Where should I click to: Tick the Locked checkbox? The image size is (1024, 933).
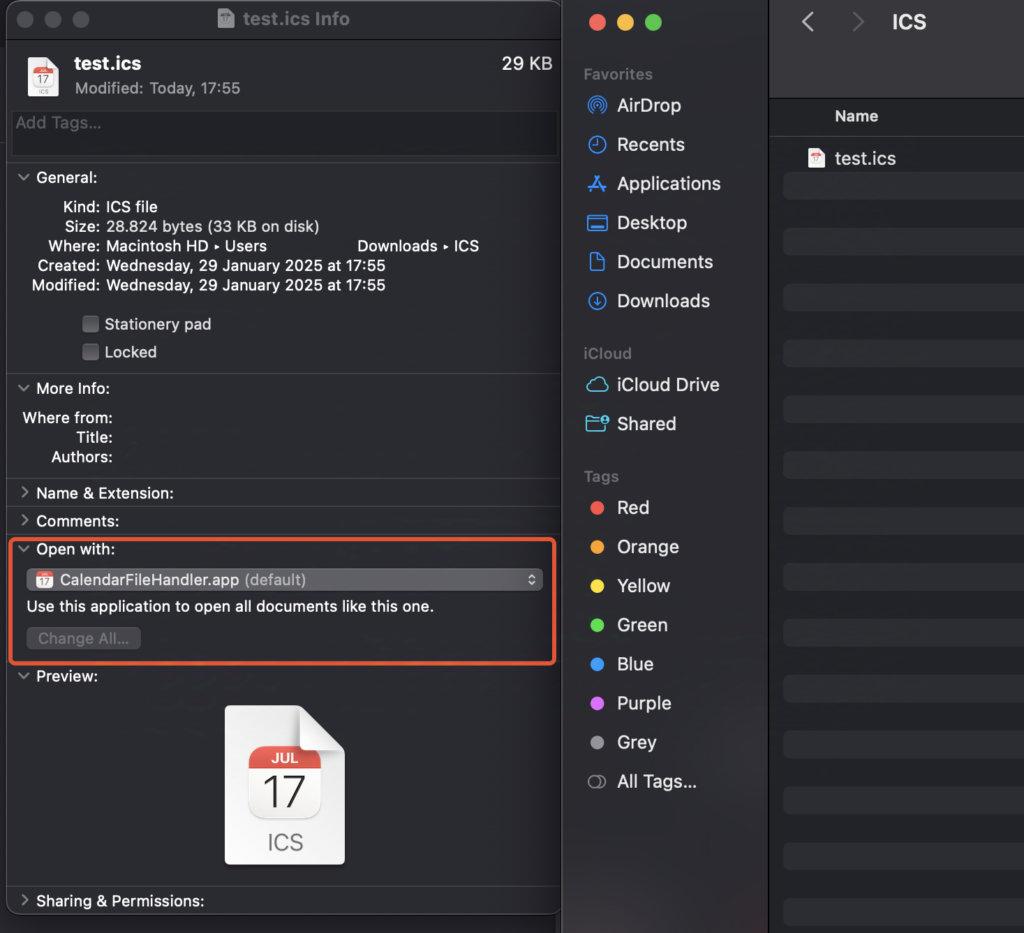click(91, 352)
